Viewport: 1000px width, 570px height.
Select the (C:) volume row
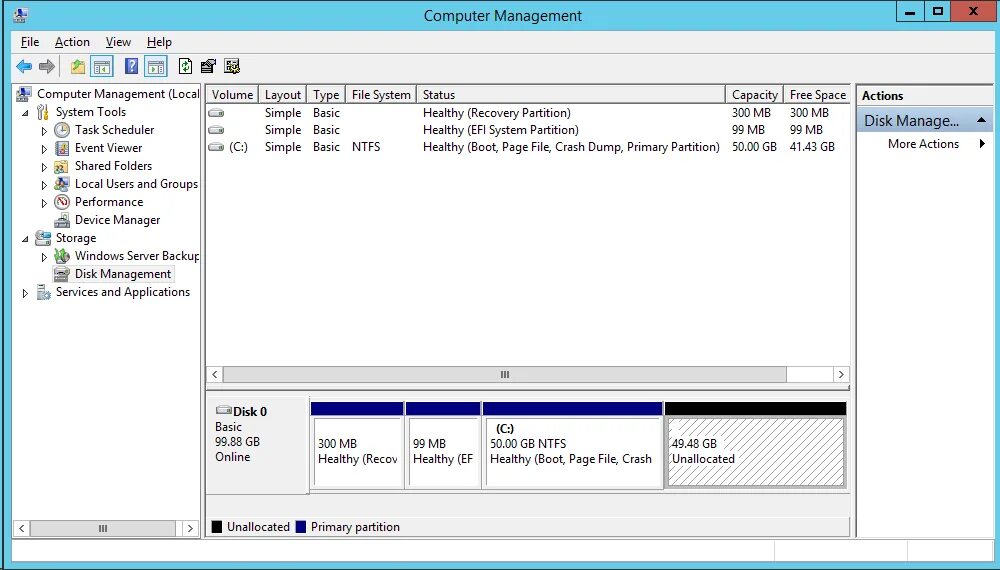pos(528,147)
